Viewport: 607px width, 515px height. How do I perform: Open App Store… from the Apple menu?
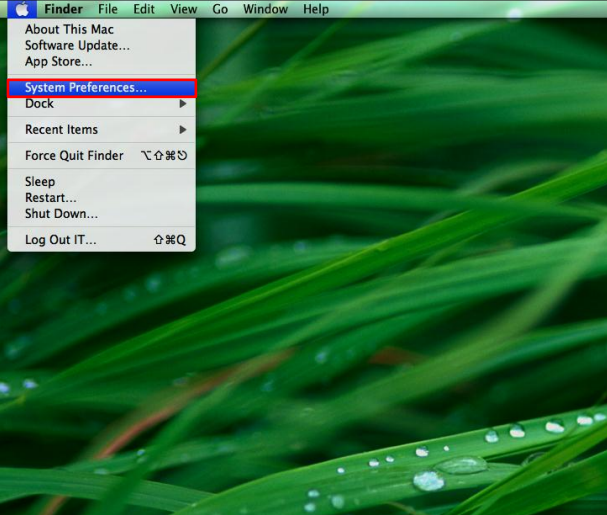tap(101, 62)
